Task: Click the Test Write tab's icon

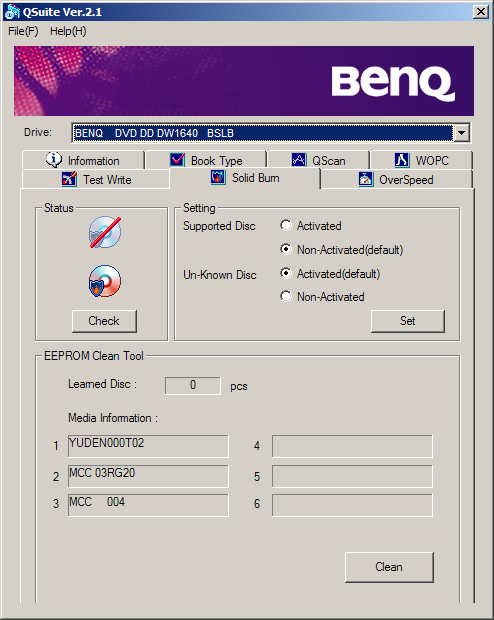Action: tap(69, 179)
